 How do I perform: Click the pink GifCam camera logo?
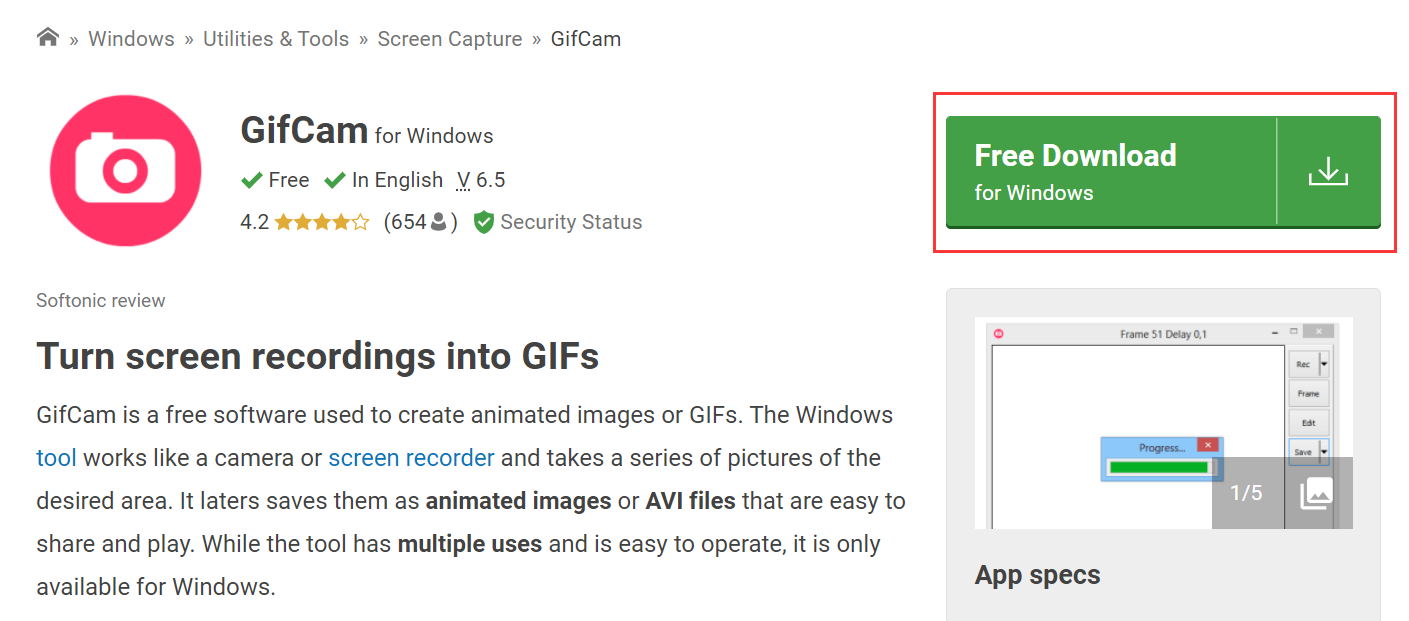click(125, 171)
